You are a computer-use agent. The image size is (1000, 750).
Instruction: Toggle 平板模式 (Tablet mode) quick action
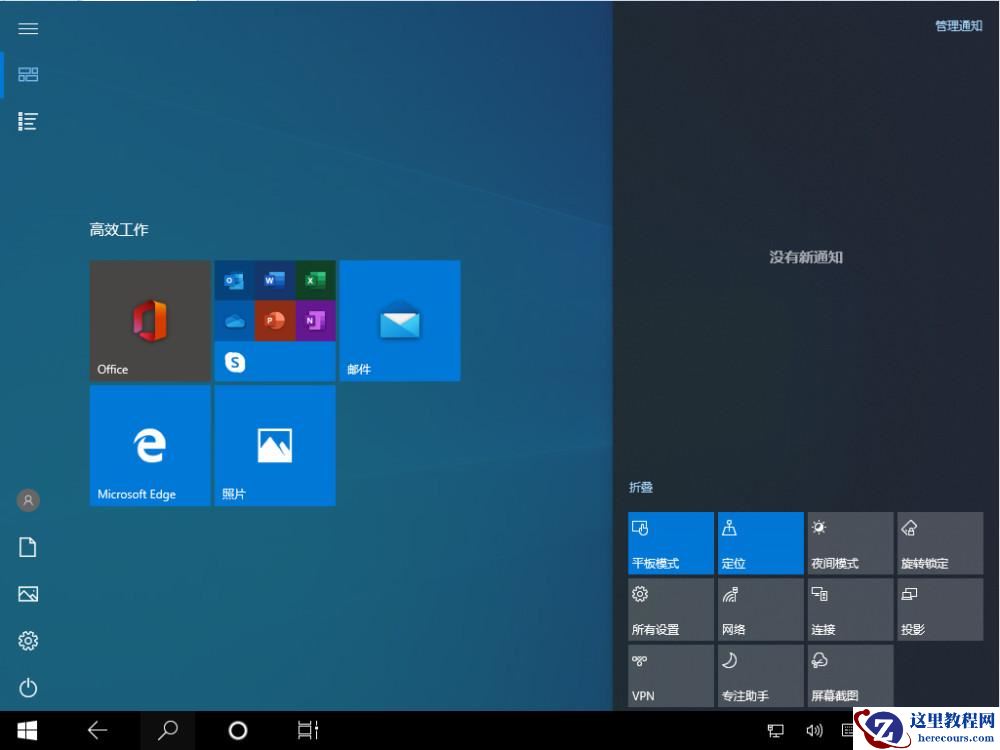click(670, 543)
